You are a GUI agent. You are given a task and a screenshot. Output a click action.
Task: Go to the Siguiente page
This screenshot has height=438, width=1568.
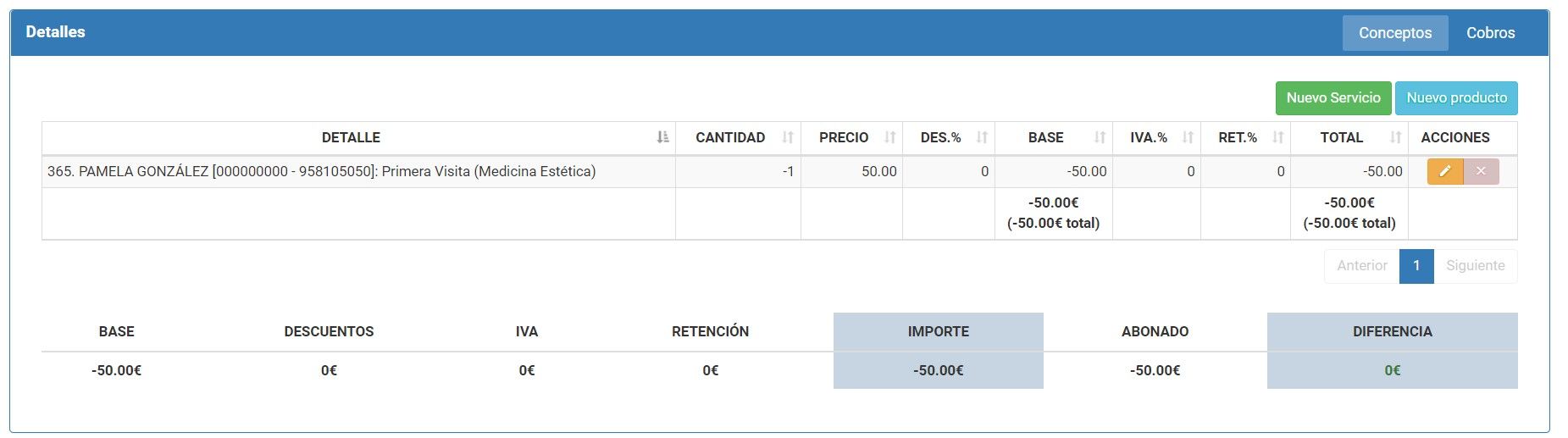click(1475, 266)
